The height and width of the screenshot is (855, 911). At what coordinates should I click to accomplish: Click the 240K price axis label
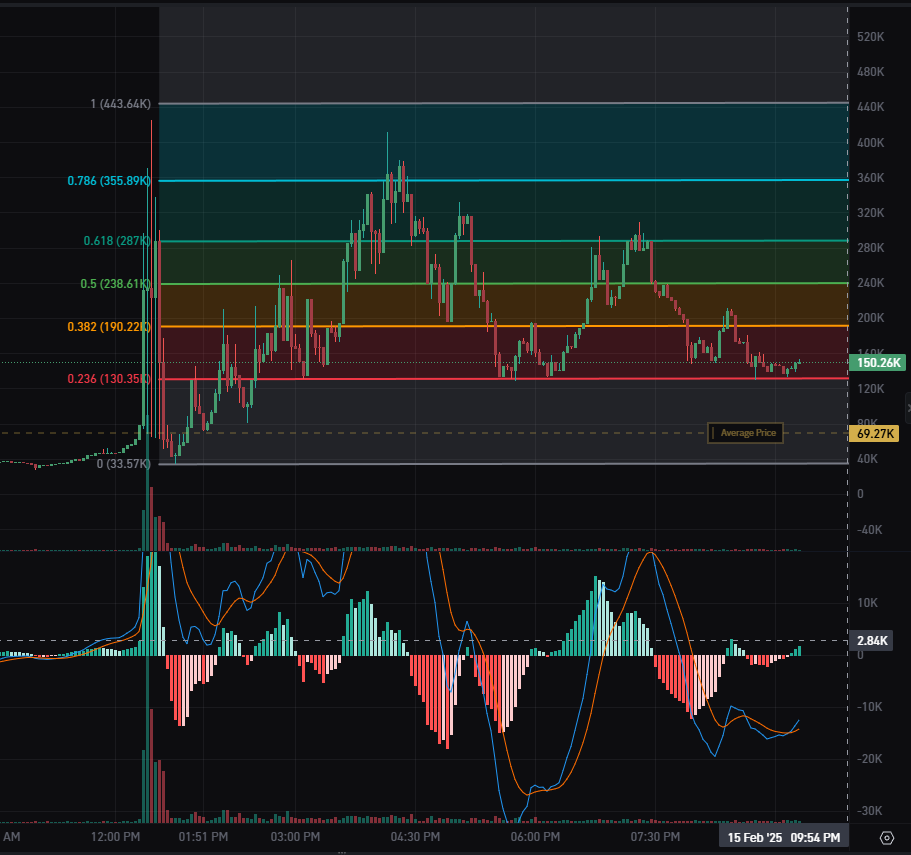click(870, 283)
